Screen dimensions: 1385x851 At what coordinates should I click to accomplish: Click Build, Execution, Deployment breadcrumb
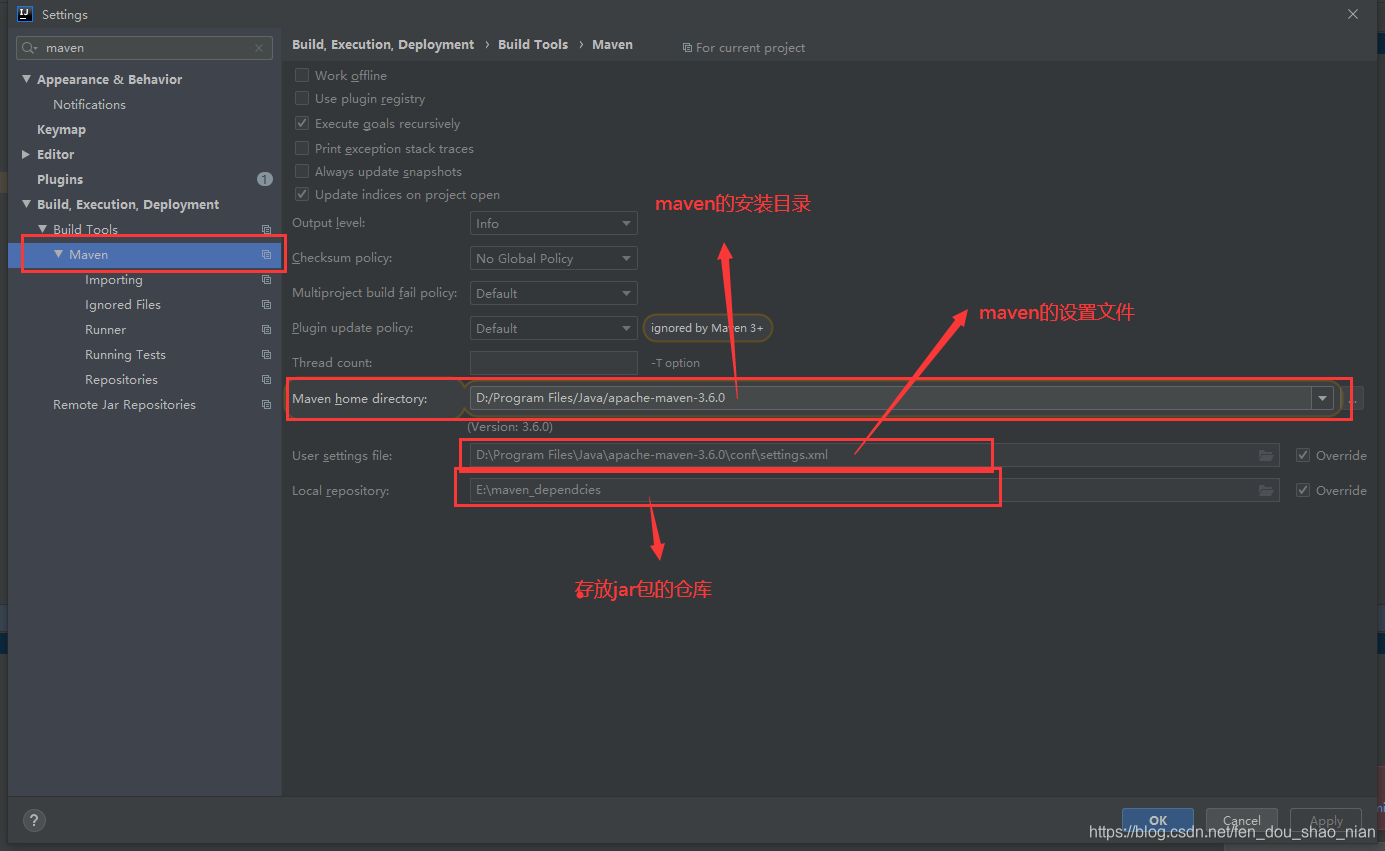tap(383, 45)
